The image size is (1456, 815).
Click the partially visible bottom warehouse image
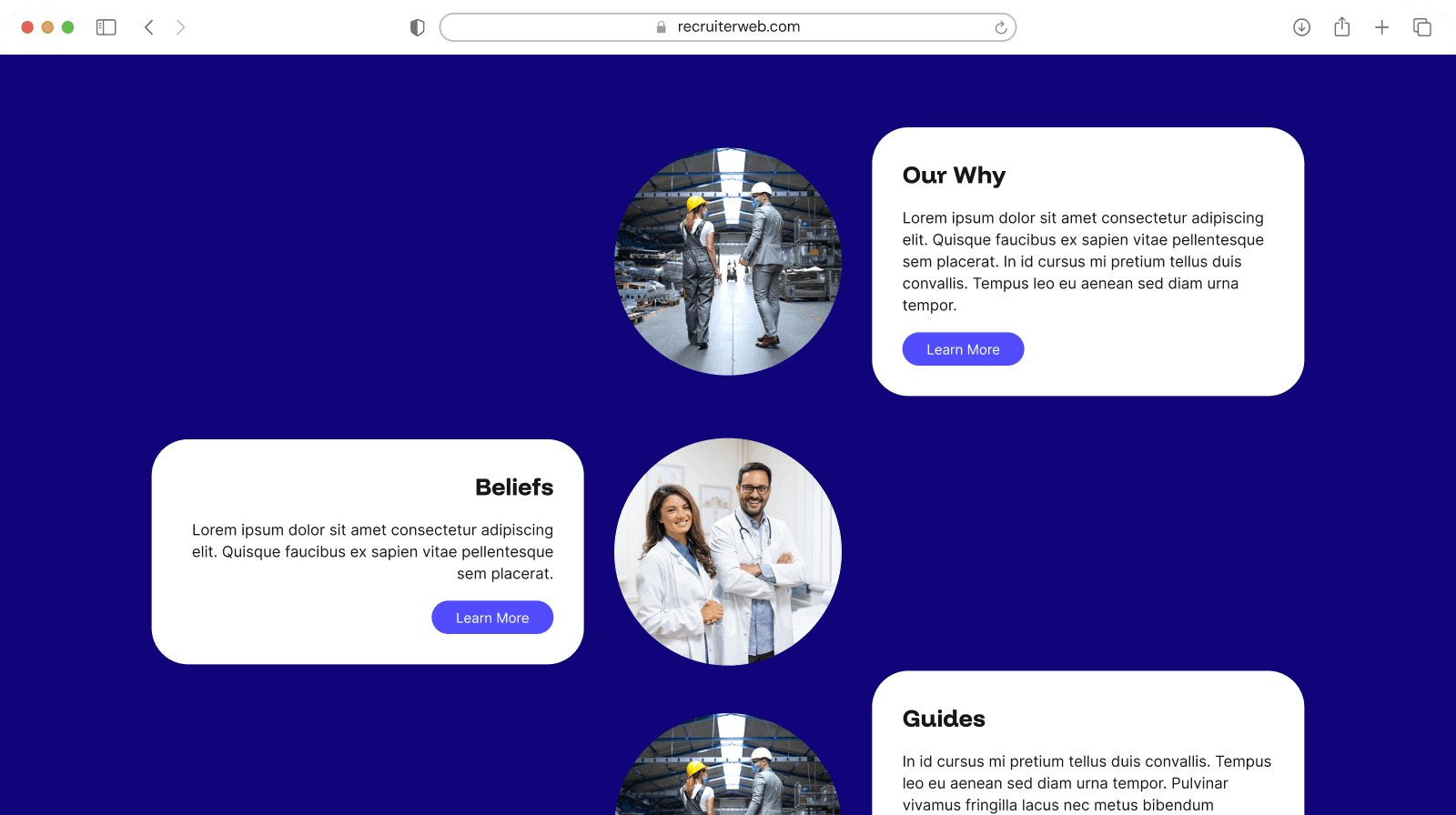[728, 764]
